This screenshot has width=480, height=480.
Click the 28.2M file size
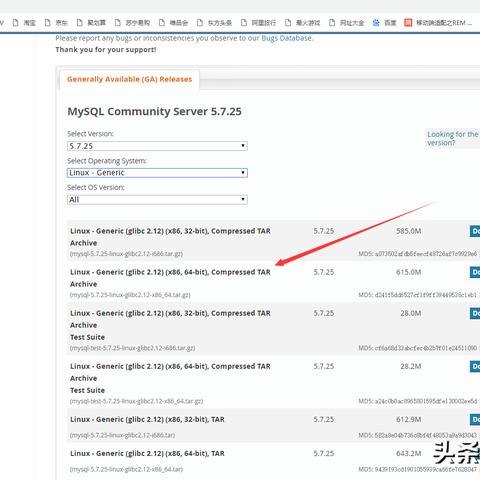coord(411,366)
